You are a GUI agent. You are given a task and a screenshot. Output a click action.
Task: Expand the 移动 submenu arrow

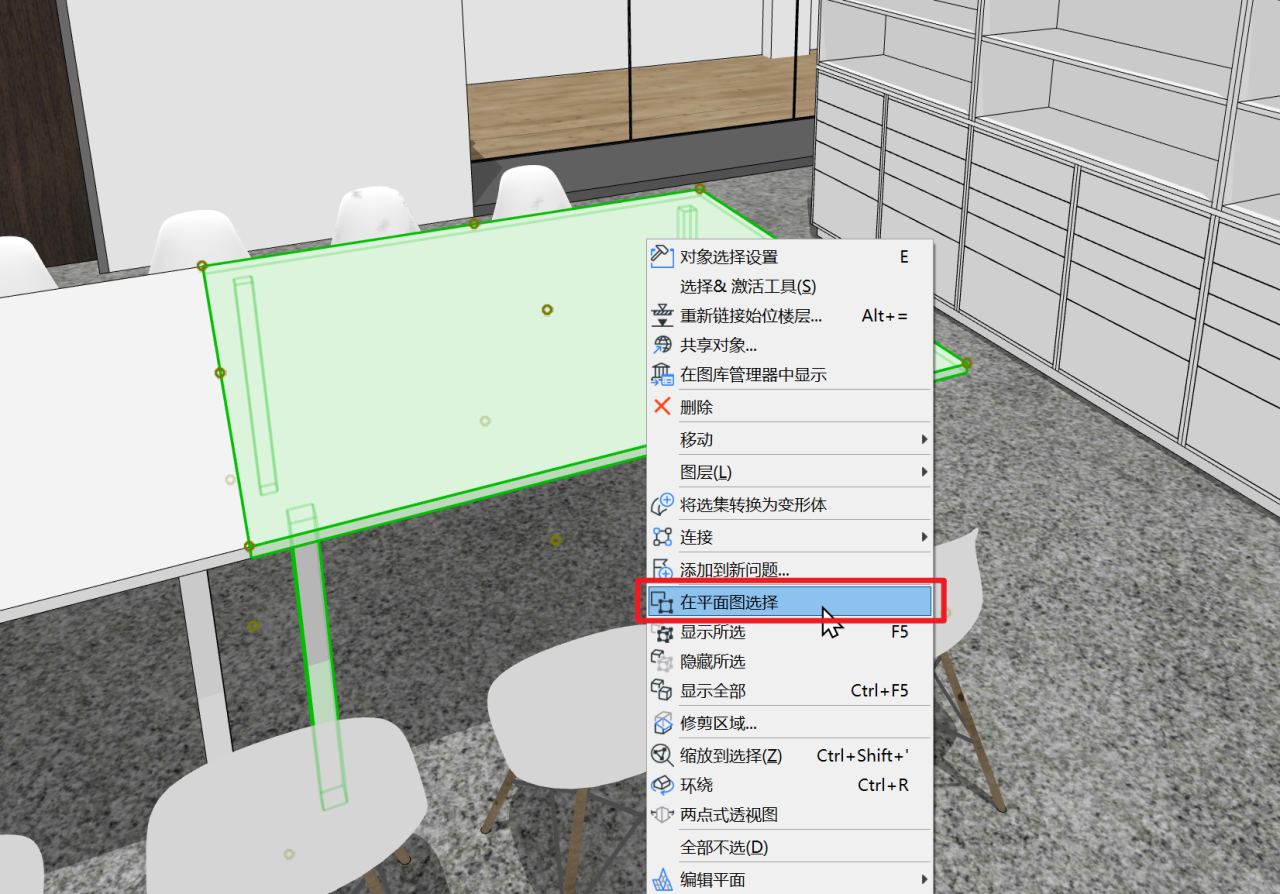pyautogui.click(x=922, y=438)
